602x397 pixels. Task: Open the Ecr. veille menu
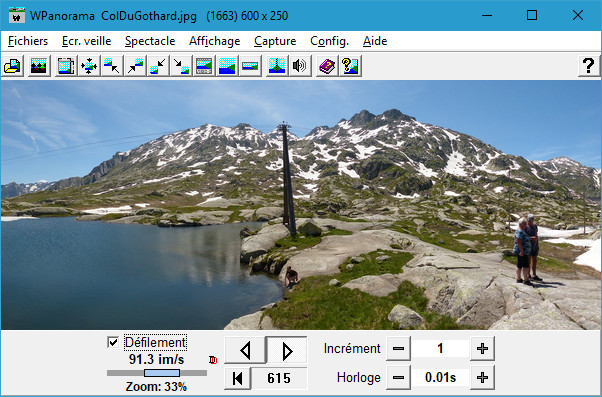86,41
